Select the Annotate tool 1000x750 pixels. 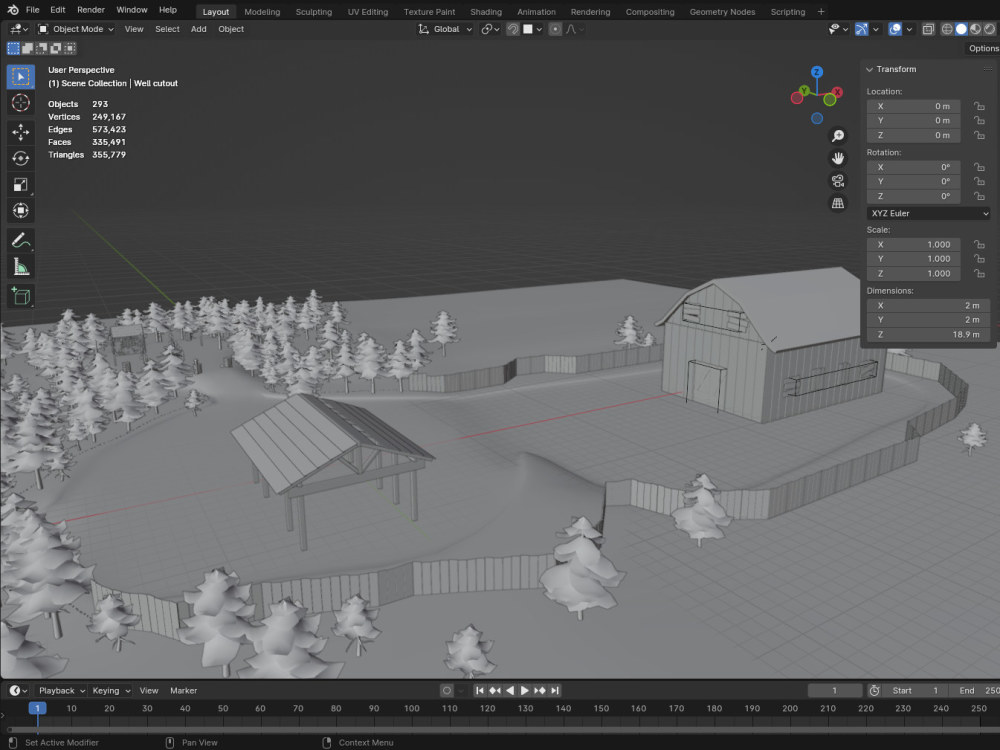pyautogui.click(x=20, y=240)
